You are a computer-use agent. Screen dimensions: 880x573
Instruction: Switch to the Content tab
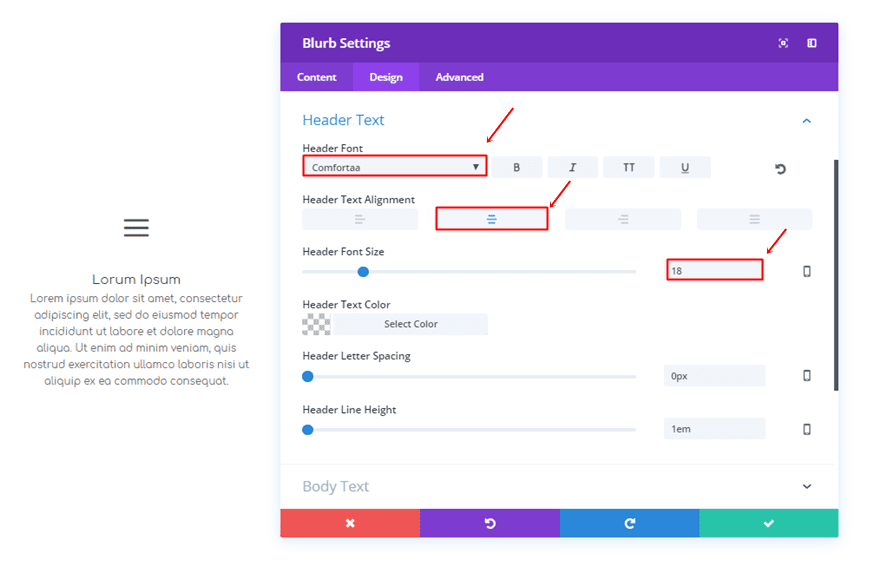pyautogui.click(x=316, y=77)
